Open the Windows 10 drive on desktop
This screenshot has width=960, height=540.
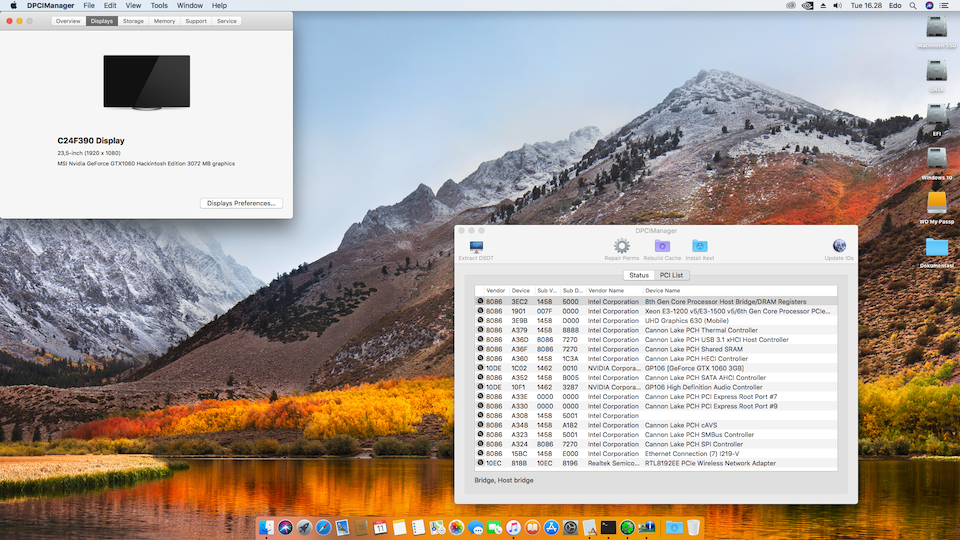(x=937, y=159)
